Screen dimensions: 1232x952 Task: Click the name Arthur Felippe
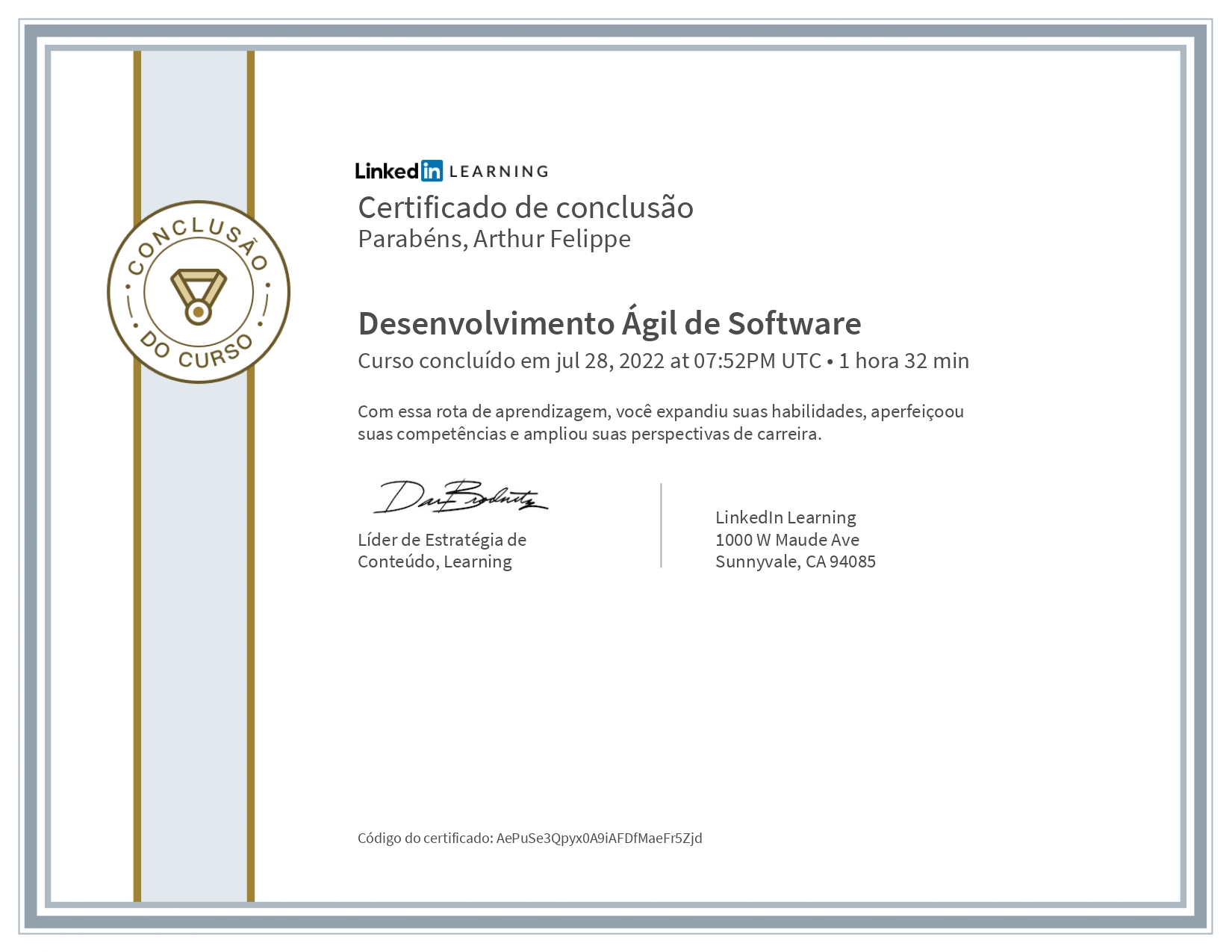552,239
